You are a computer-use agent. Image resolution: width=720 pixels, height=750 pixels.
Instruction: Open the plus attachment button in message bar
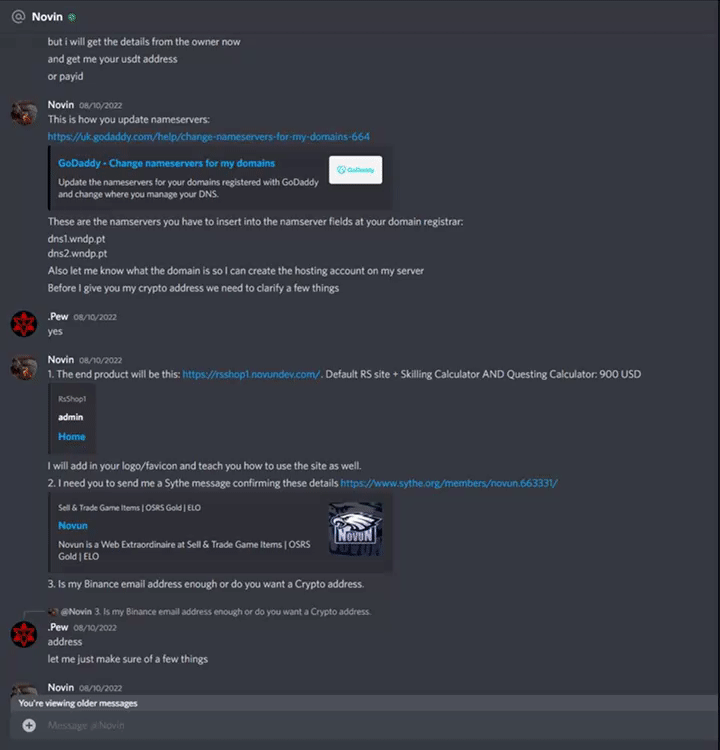[29, 725]
